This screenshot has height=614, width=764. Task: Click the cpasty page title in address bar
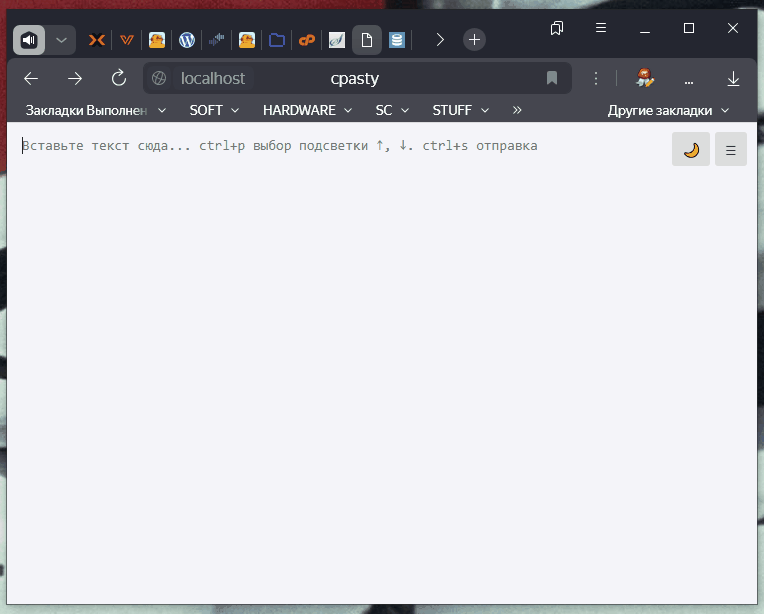tap(355, 78)
